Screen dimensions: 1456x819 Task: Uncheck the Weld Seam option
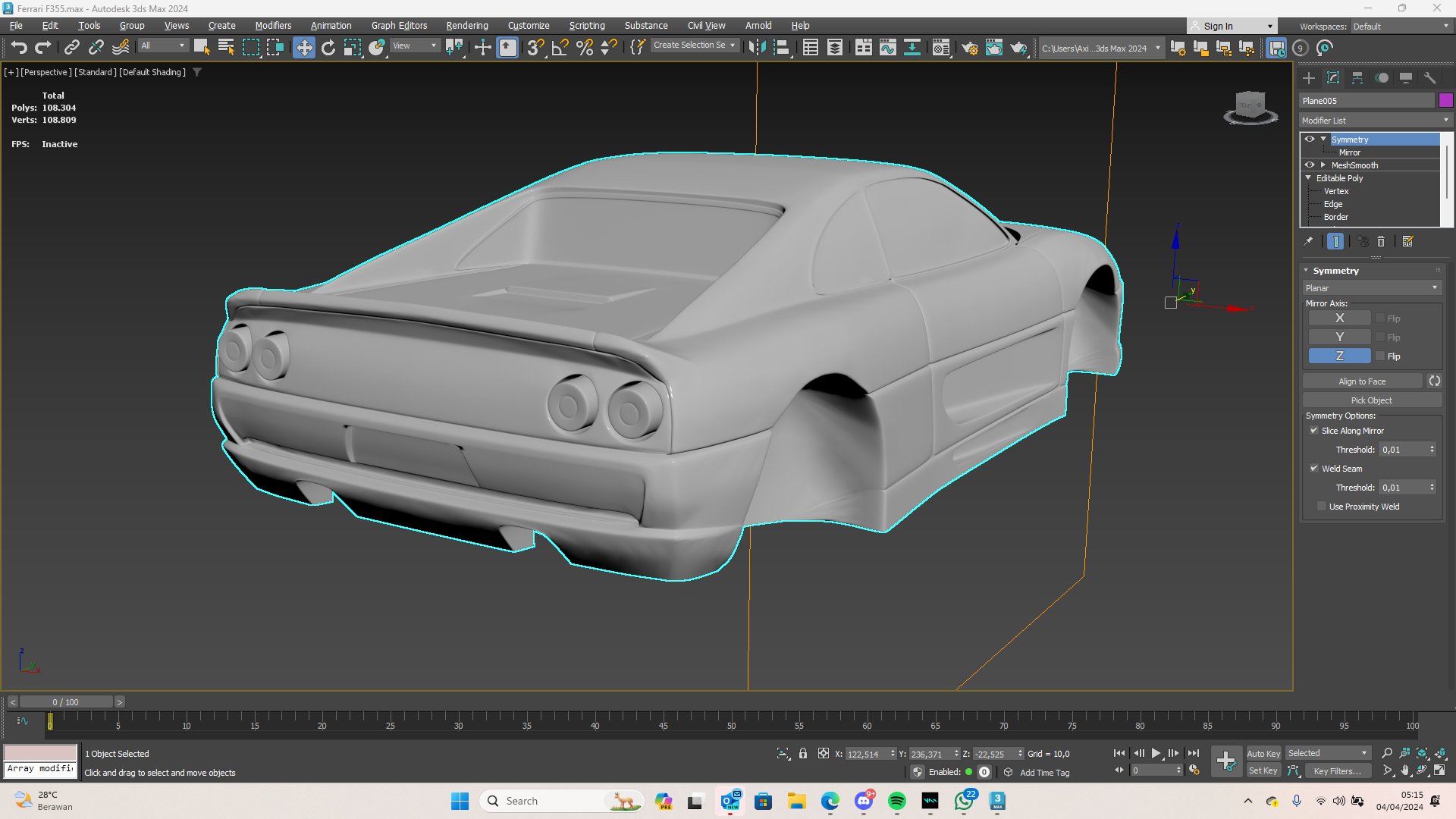(1314, 469)
